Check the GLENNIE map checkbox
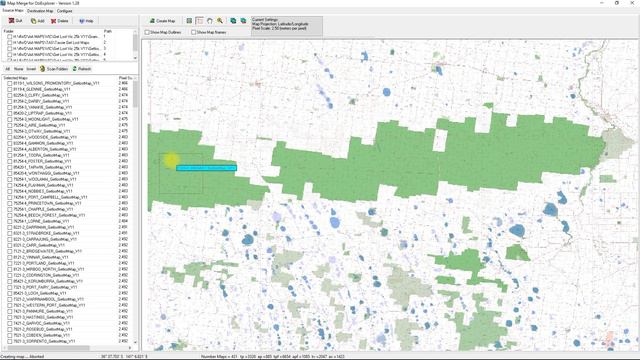Image resolution: width=640 pixels, height=360 pixels. pos(9,89)
